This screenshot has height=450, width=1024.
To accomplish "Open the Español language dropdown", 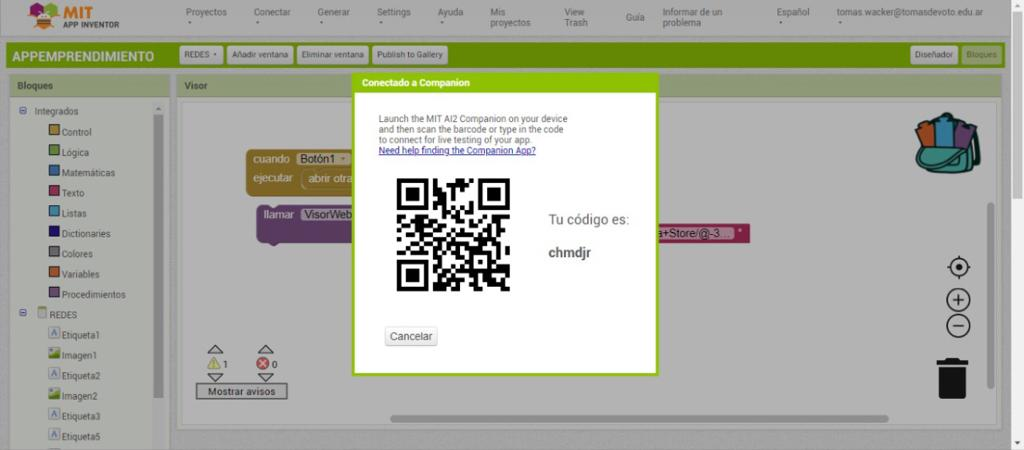I will [793, 16].
